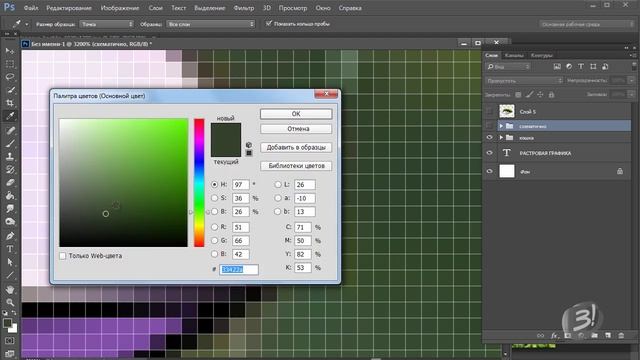The height and width of the screenshot is (360, 640).
Task: Confirm color with the OK button
Action: pyautogui.click(x=296, y=114)
